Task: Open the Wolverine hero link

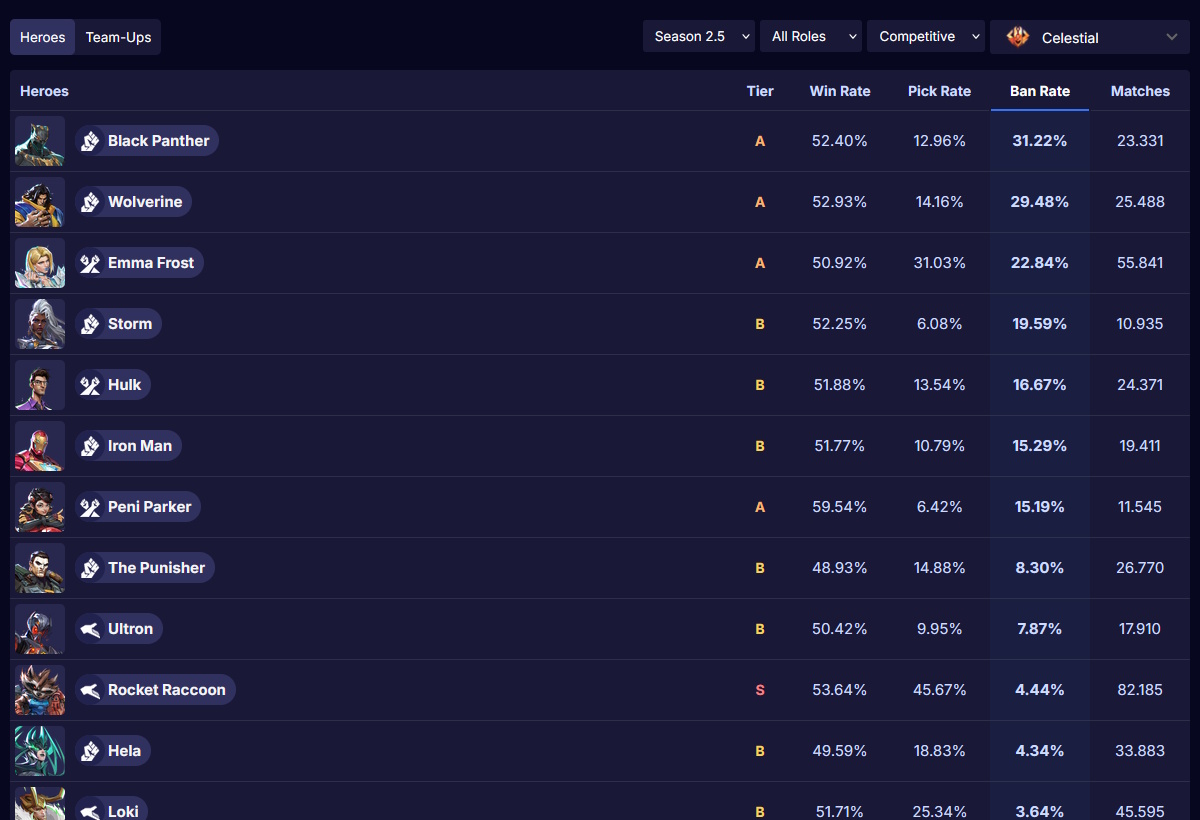Action: (x=133, y=202)
